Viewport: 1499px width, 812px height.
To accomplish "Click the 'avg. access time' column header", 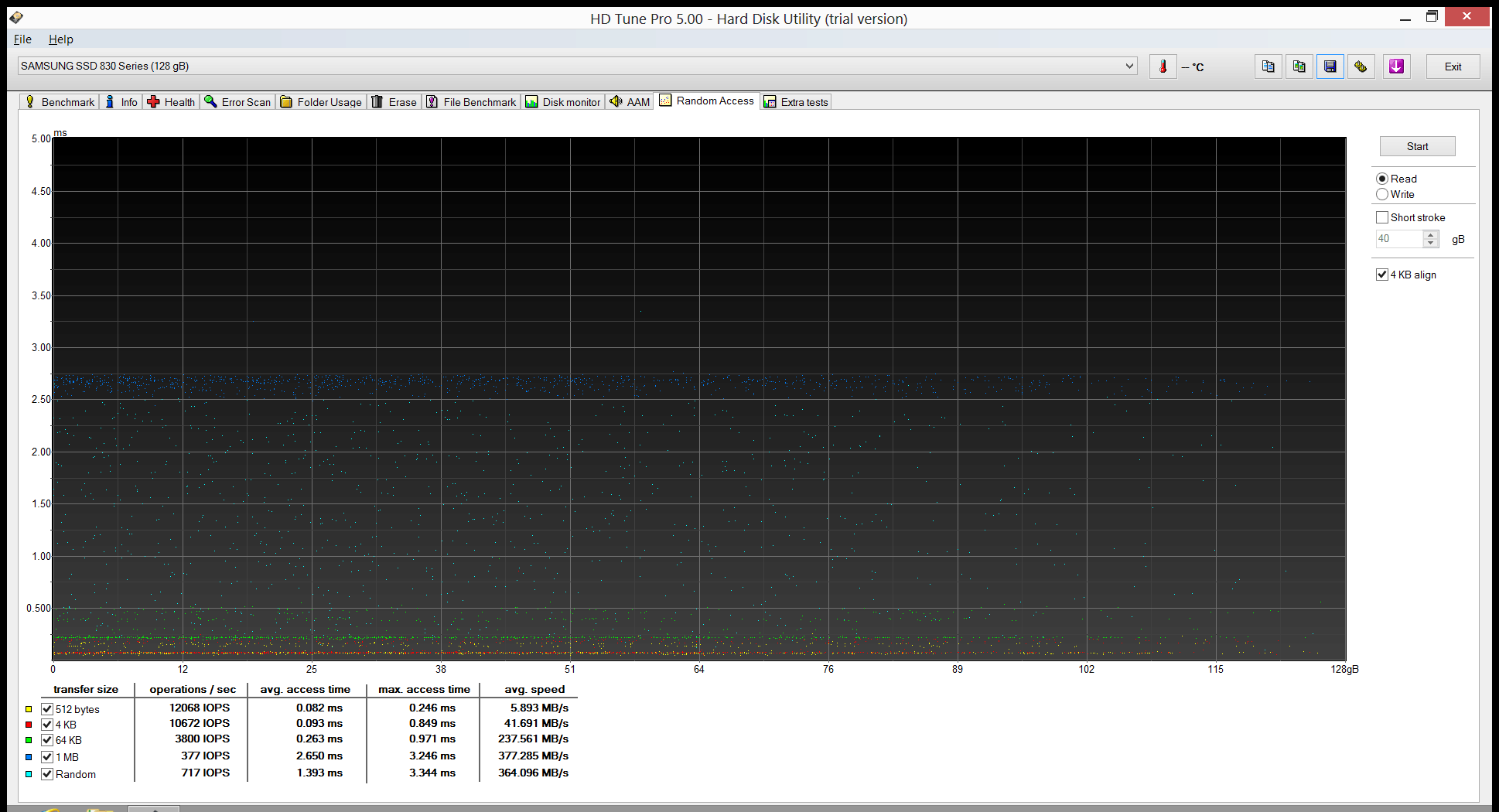I will pos(306,689).
